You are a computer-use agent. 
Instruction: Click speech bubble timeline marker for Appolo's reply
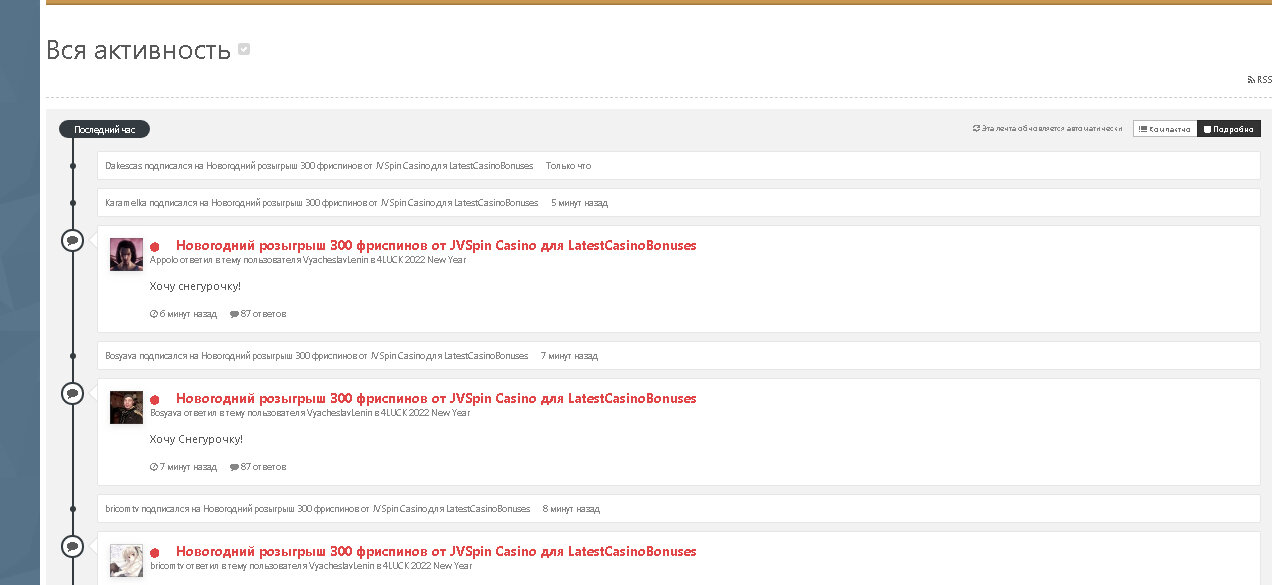click(72, 240)
